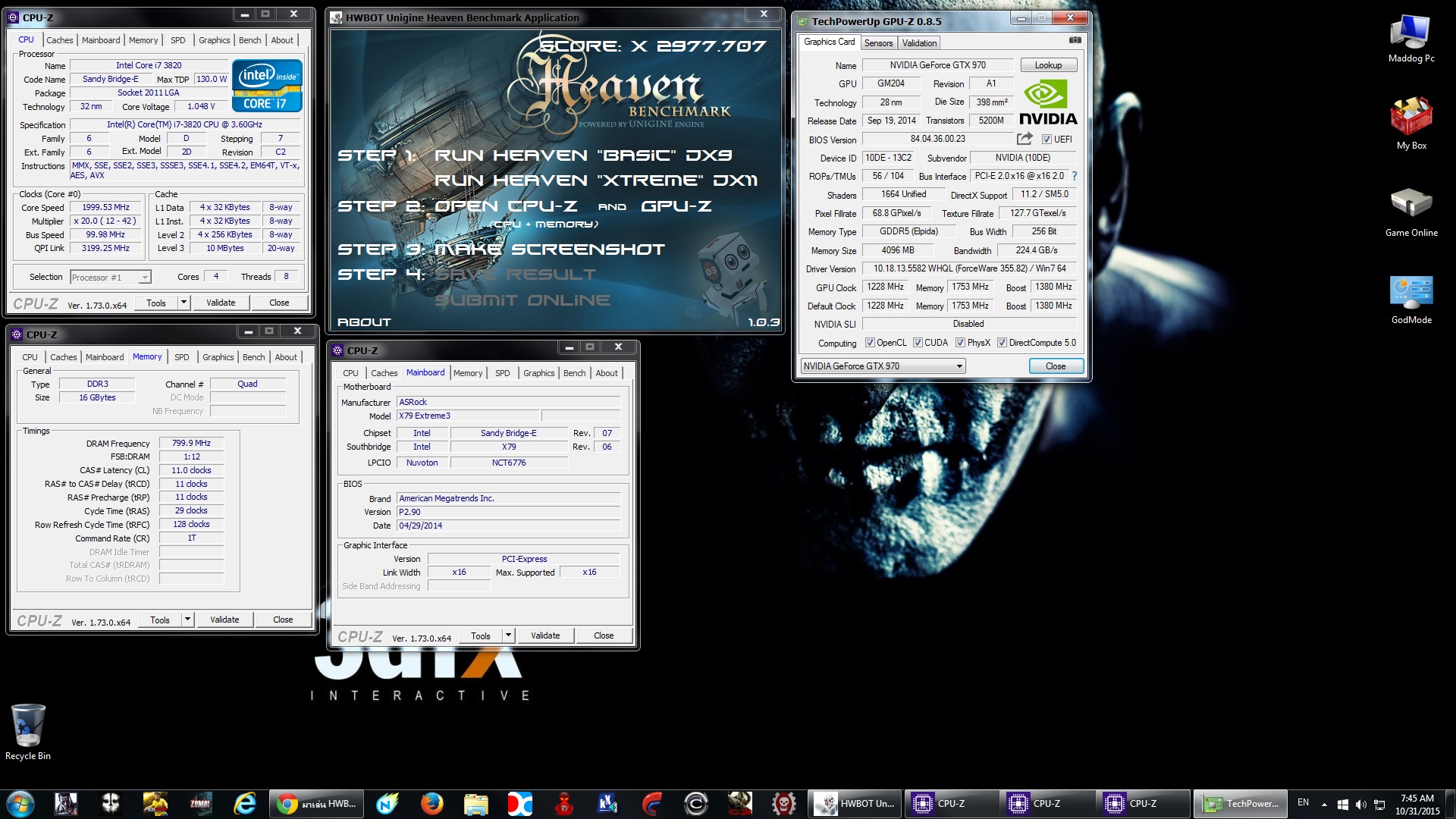Switch to the Sensors tab in GPU-Z

878,43
